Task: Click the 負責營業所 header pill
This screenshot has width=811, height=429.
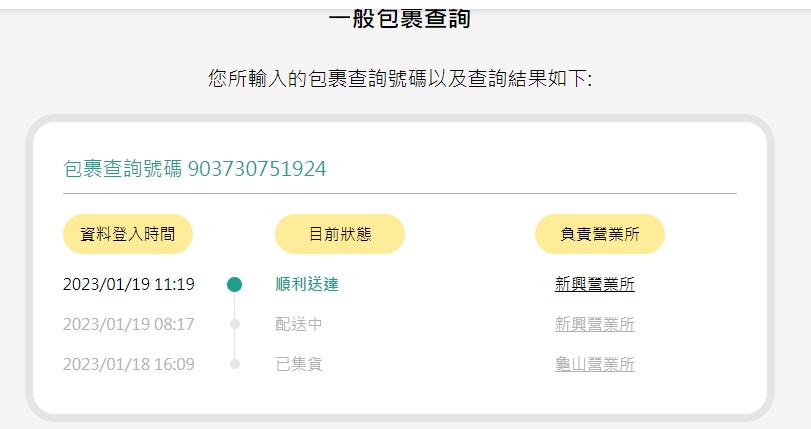Action: tap(599, 234)
